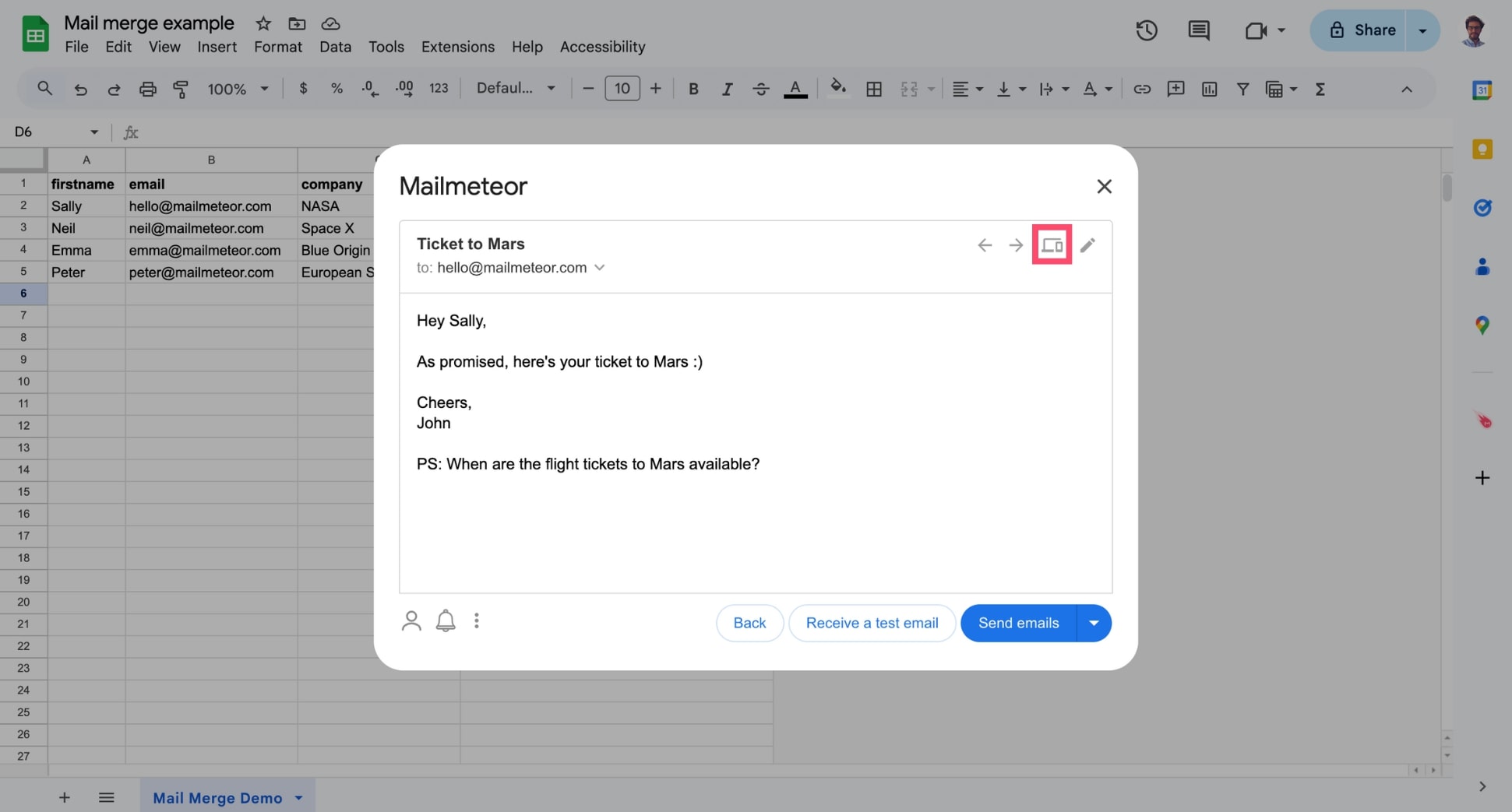Click the Back button
The height and width of the screenshot is (812, 1512).
(x=749, y=623)
